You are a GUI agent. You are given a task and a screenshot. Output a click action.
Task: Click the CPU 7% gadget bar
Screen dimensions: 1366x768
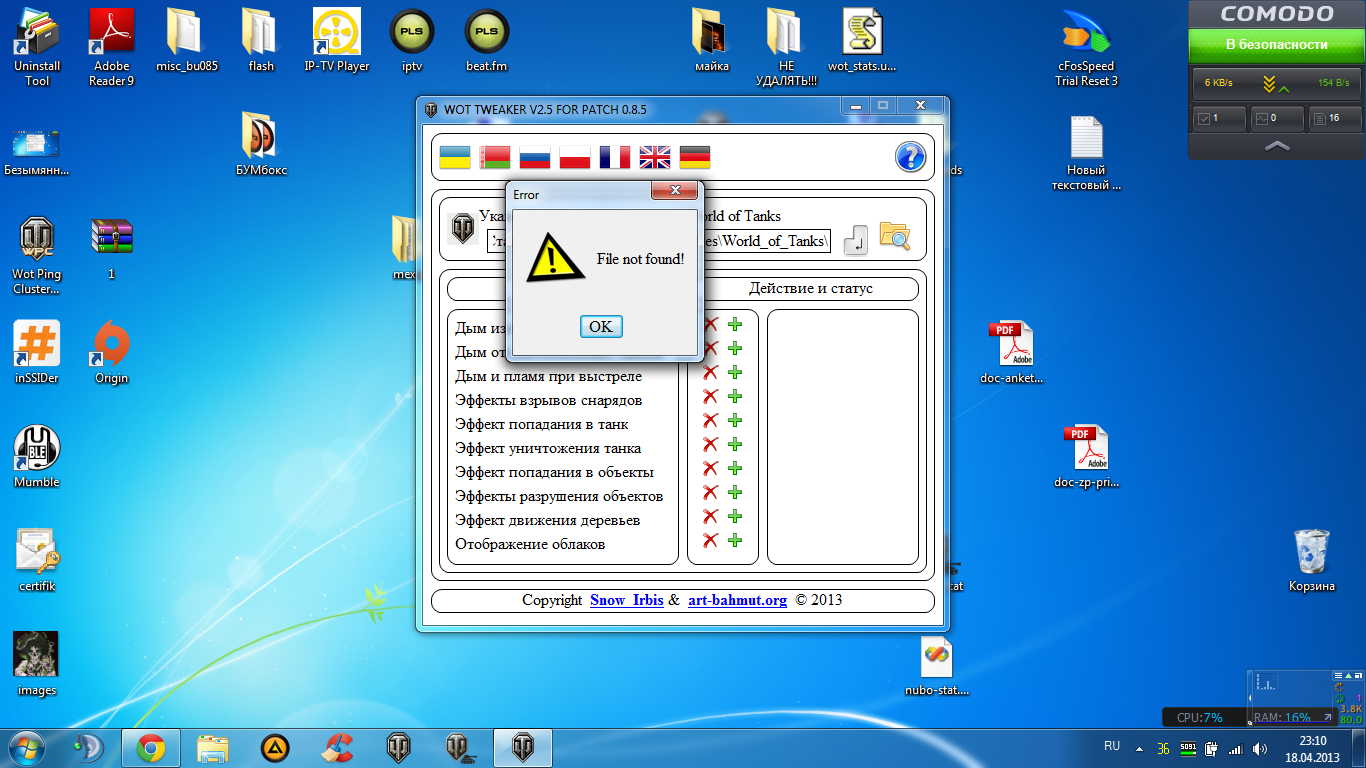coord(1205,717)
